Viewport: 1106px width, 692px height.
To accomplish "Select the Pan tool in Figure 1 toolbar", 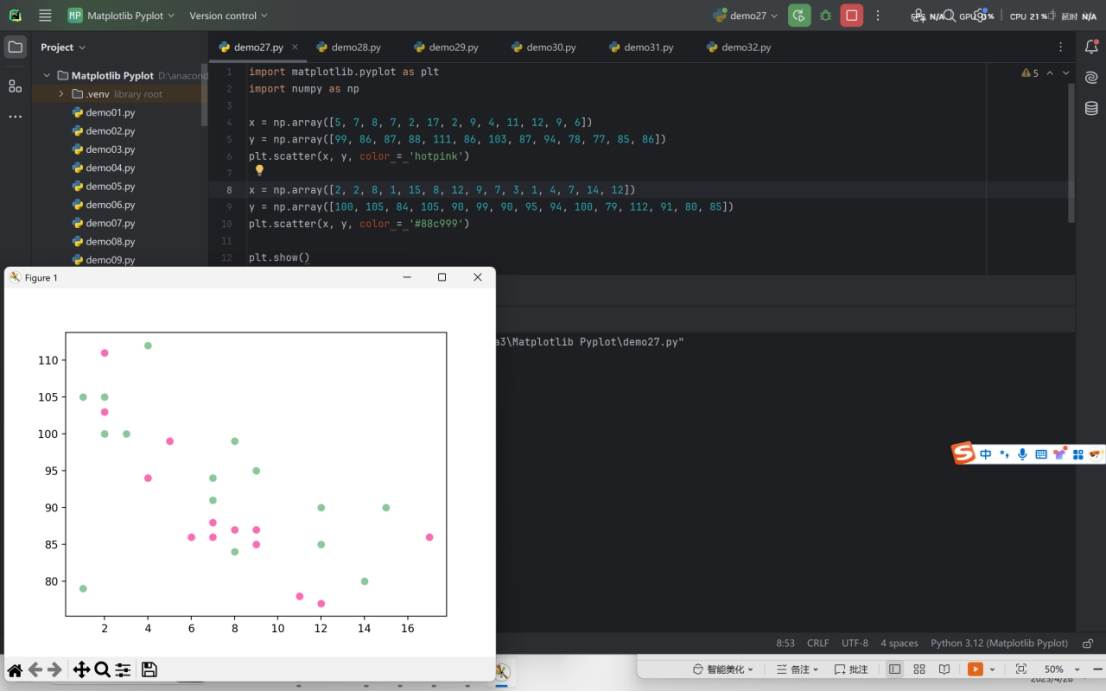I will [81, 670].
